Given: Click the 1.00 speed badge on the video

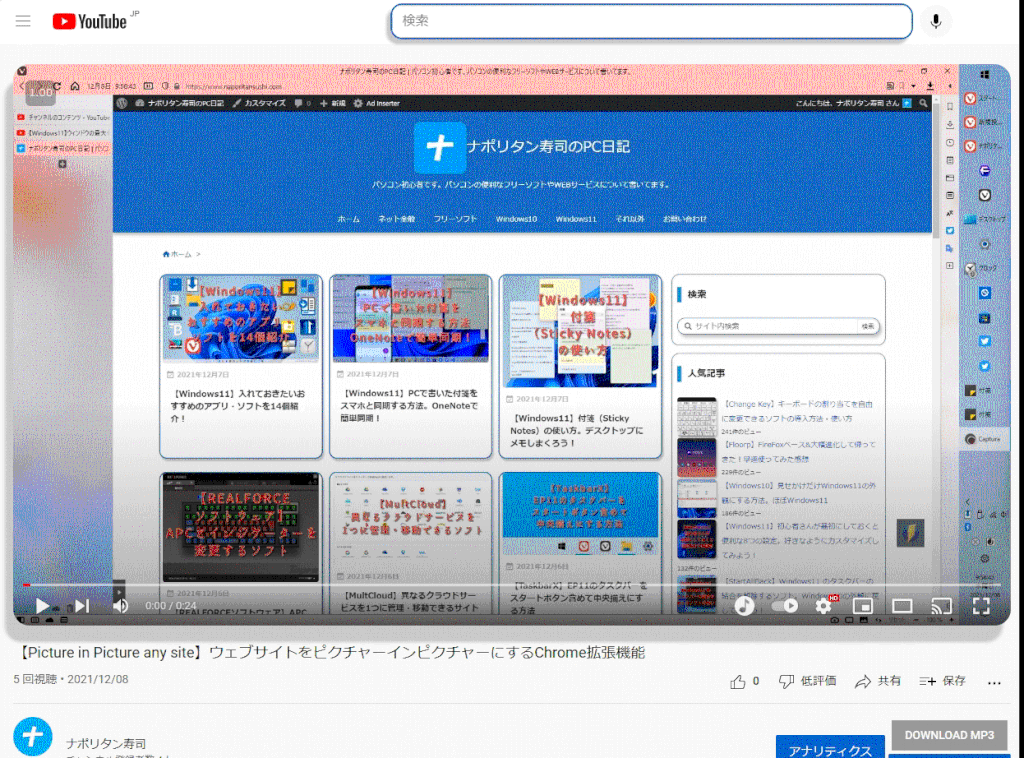Looking at the screenshot, I should 40,92.
